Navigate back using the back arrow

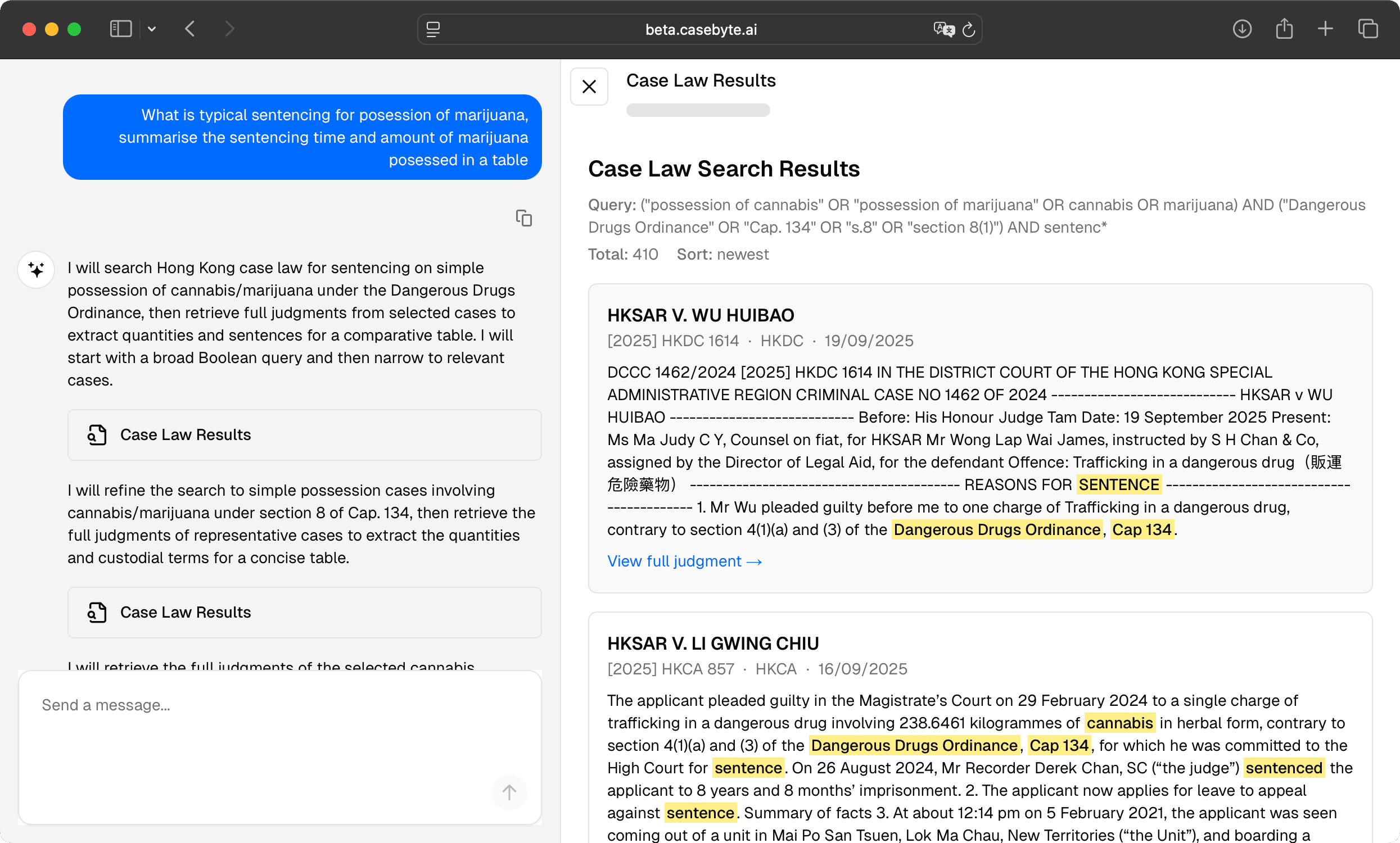191,29
